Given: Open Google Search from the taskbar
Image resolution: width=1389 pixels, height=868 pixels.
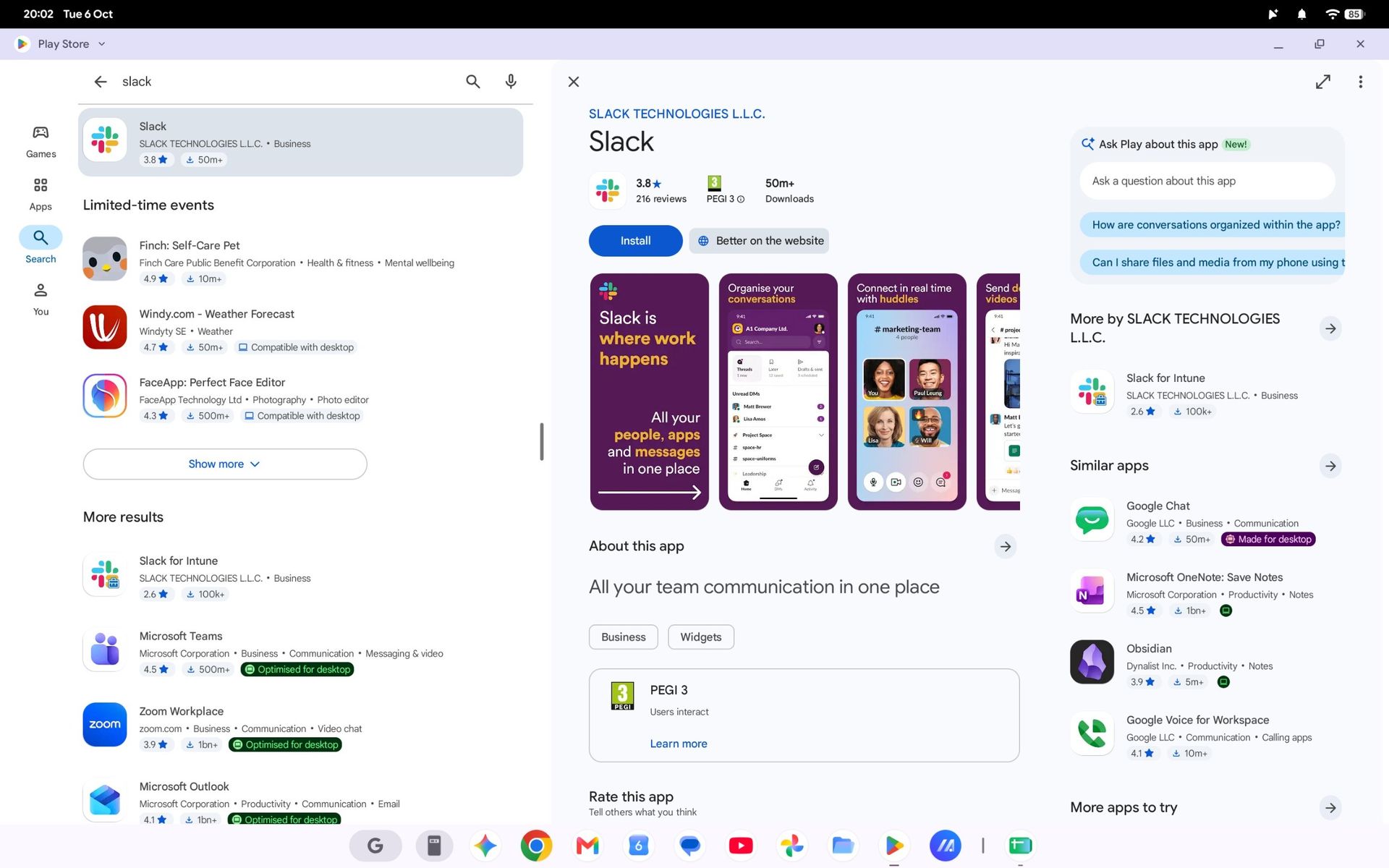Looking at the screenshot, I should [375, 846].
